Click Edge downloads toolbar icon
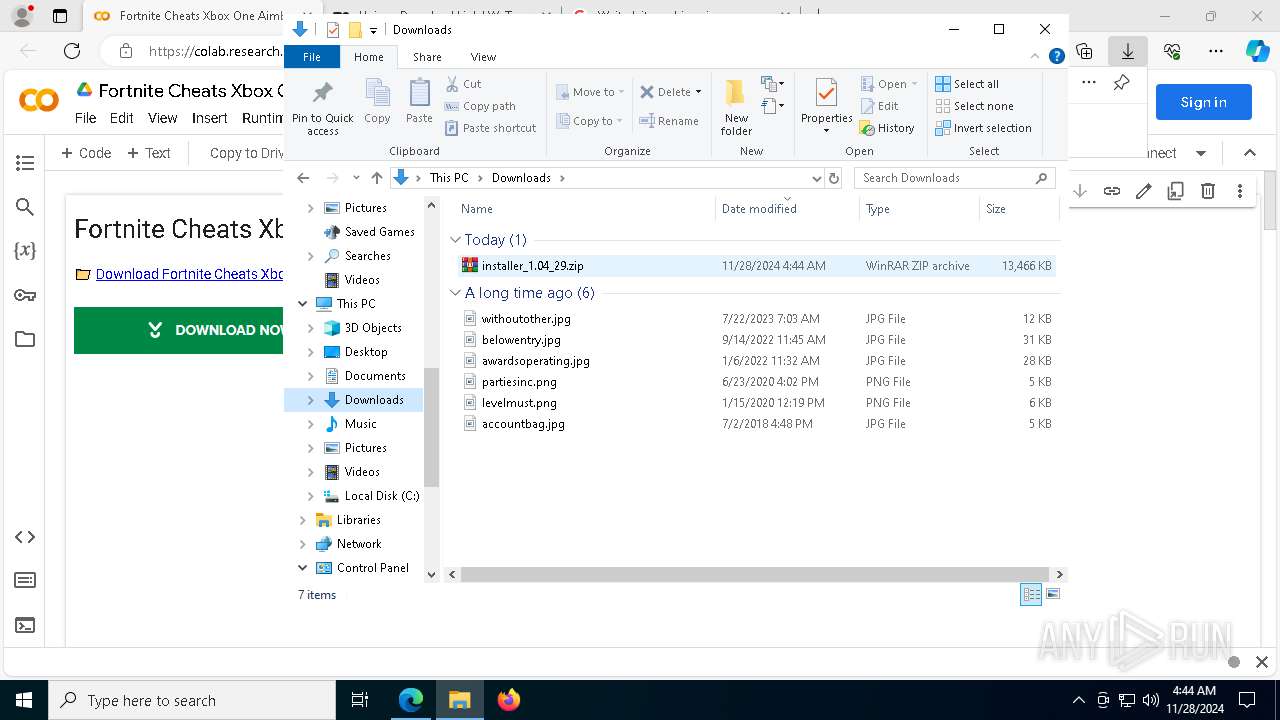This screenshot has width=1280, height=720. [x=1128, y=51]
